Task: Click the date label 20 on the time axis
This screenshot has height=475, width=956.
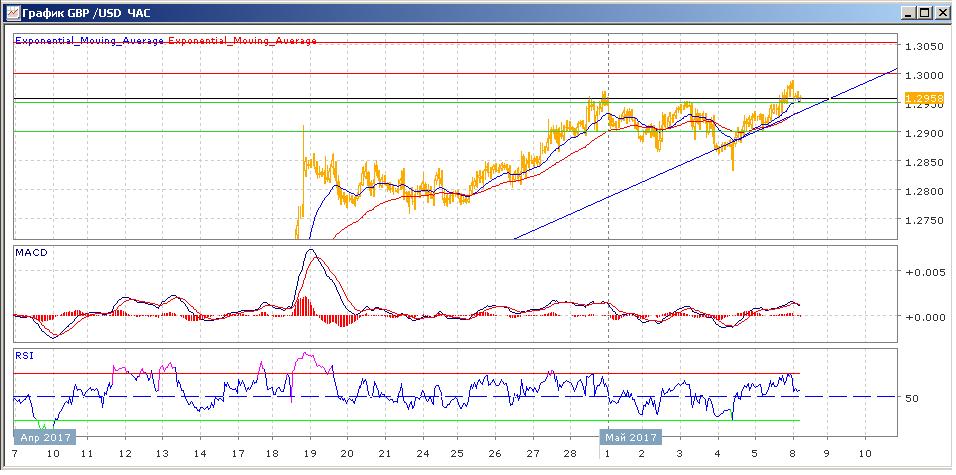Action: coord(347,454)
